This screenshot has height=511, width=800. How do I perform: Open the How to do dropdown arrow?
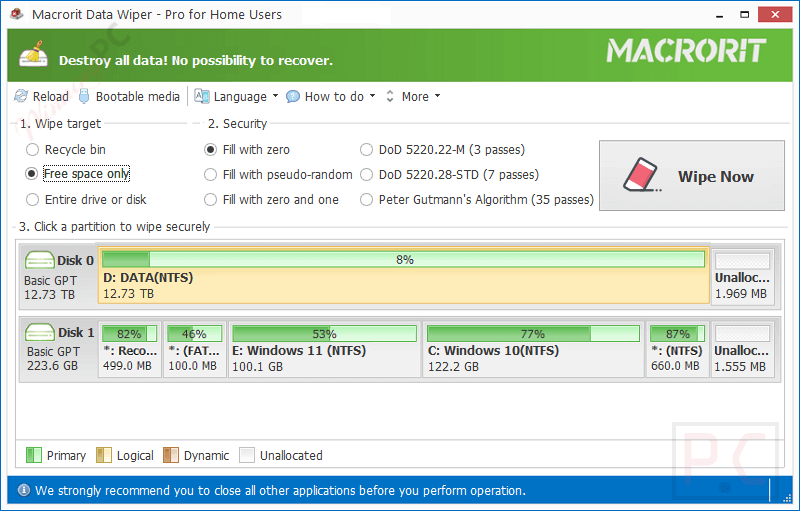click(372, 96)
